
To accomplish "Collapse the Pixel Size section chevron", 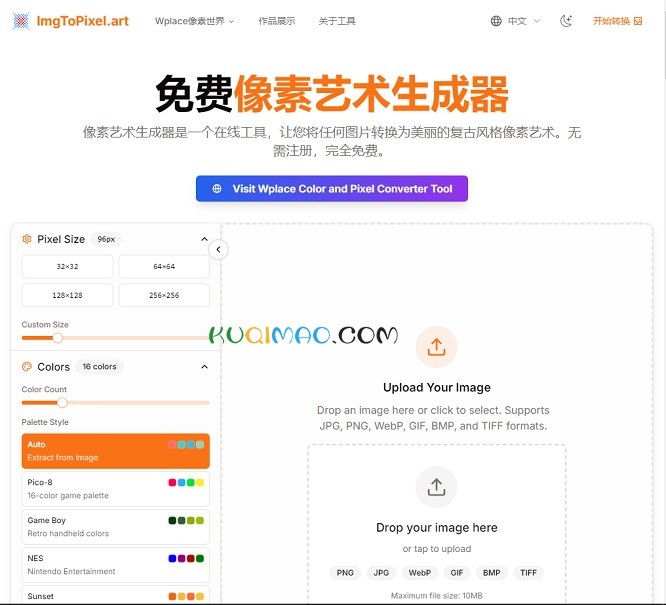I will [x=205, y=240].
